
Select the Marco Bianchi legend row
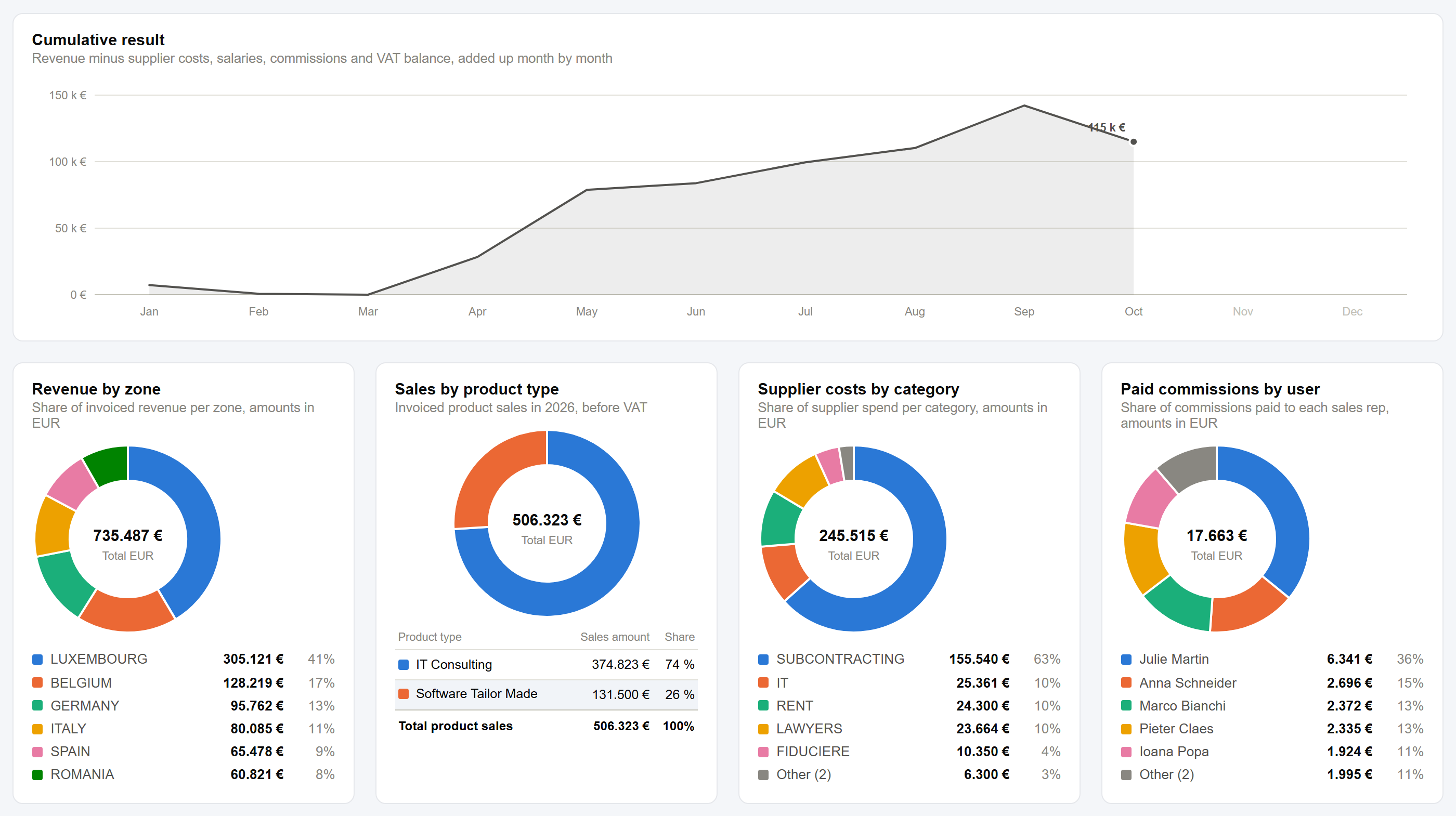pyautogui.click(x=1272, y=706)
